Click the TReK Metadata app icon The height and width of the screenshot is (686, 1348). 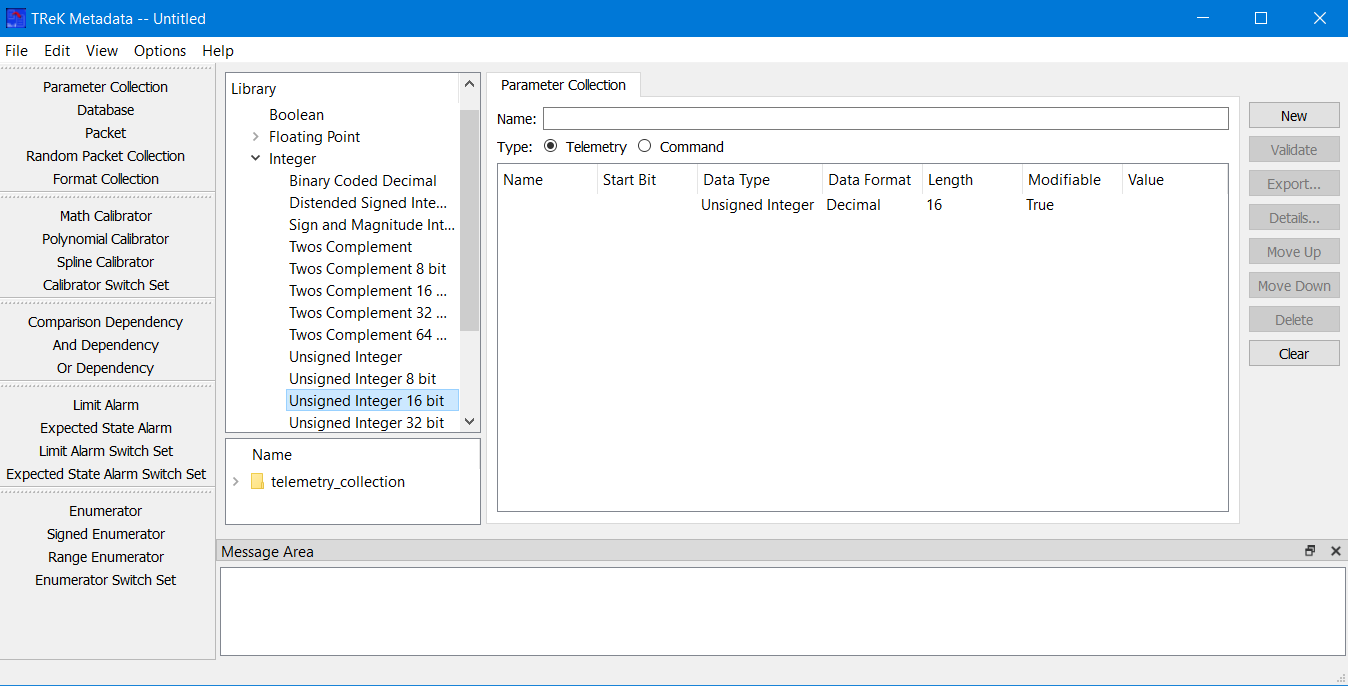(x=16, y=18)
